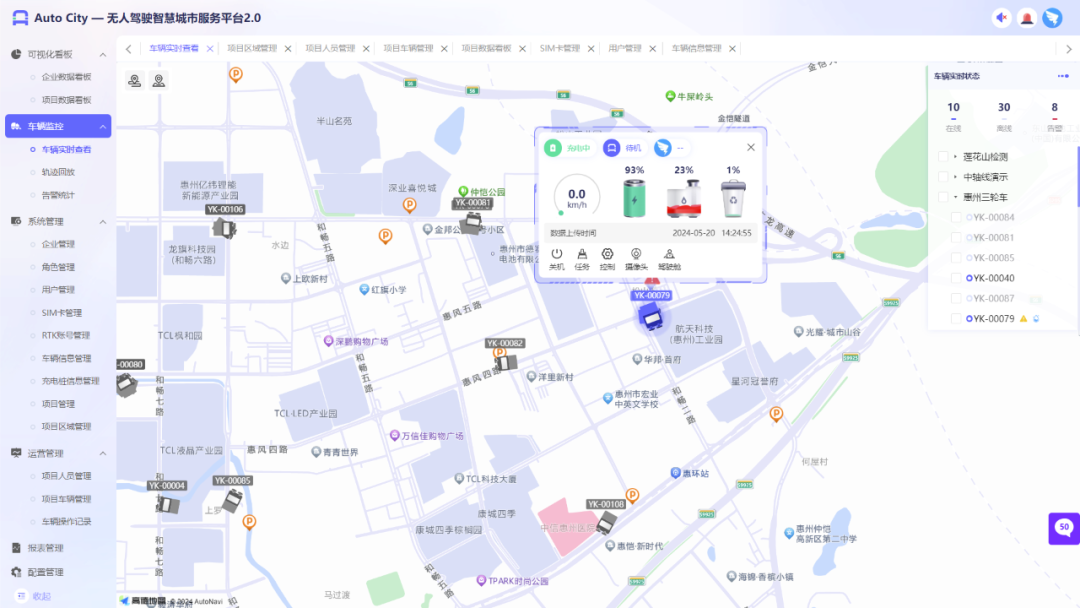The width and height of the screenshot is (1080, 608).
Task: Open the 摄像头 camera icon in popup
Action: 635,255
